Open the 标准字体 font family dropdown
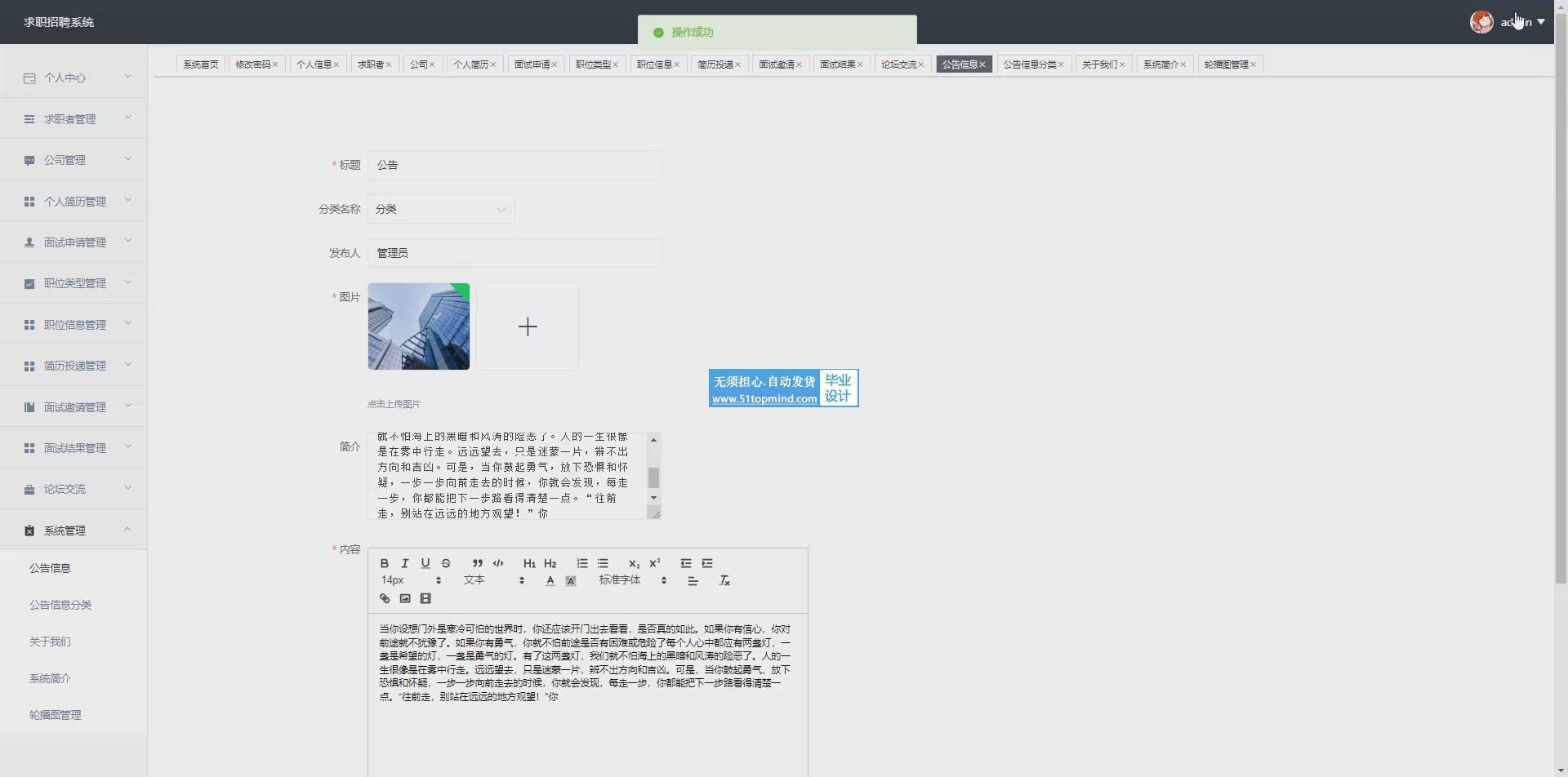Image resolution: width=1568 pixels, height=777 pixels. point(633,580)
